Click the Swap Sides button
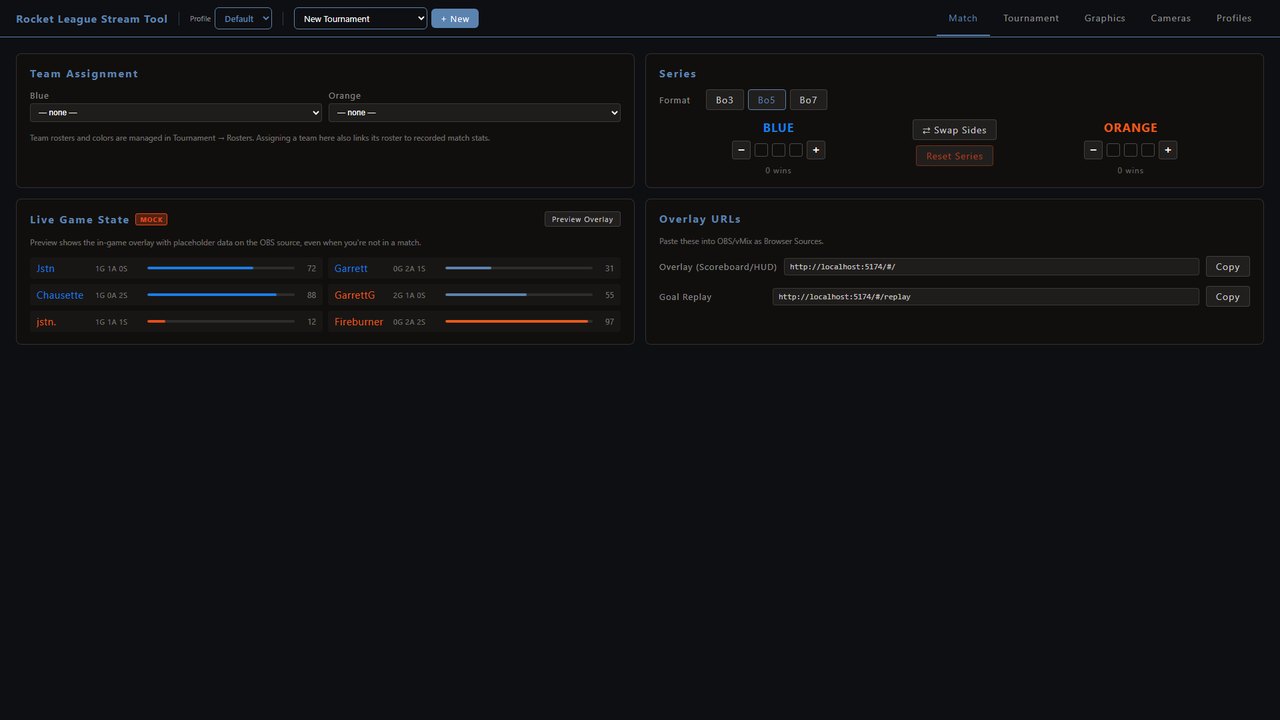The height and width of the screenshot is (720, 1280). (955, 130)
